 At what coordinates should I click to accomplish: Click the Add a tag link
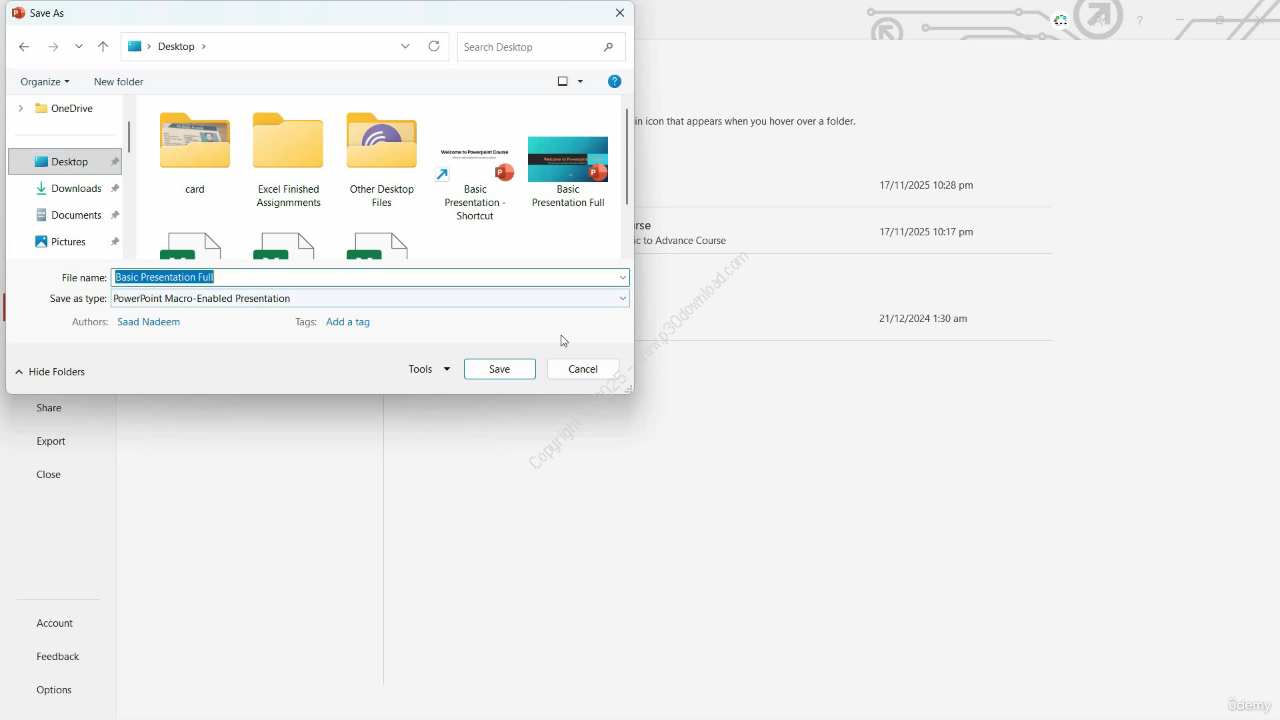348,322
